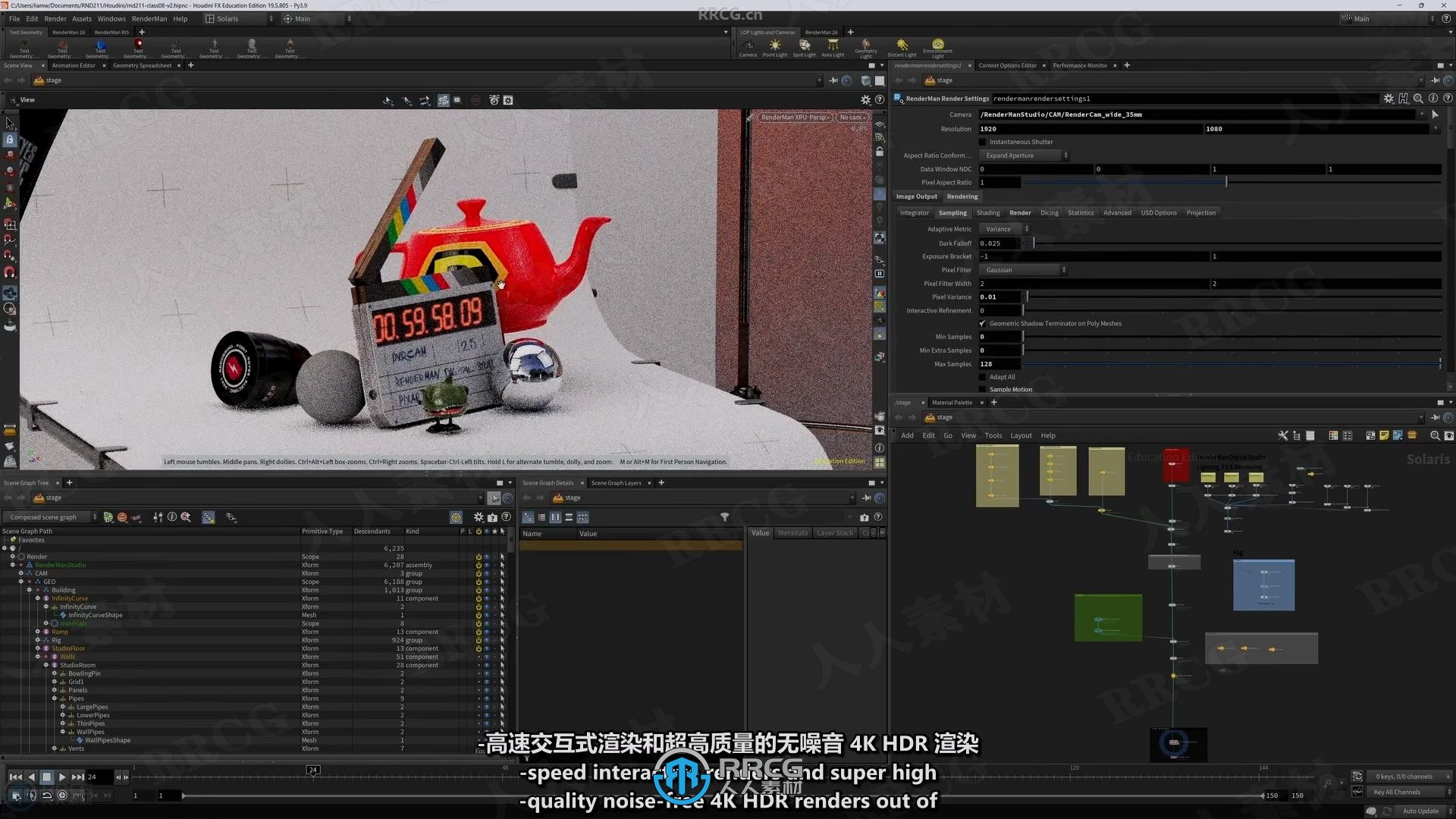Toggle activation power icon for Rig prim
Image resolution: width=1456 pixels, height=819 pixels.
point(479,640)
